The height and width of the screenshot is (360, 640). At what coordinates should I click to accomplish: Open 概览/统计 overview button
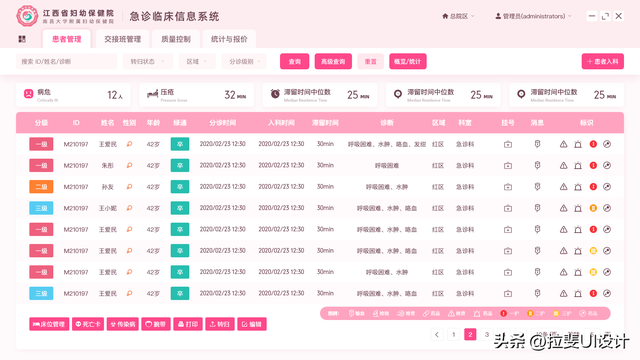408,62
